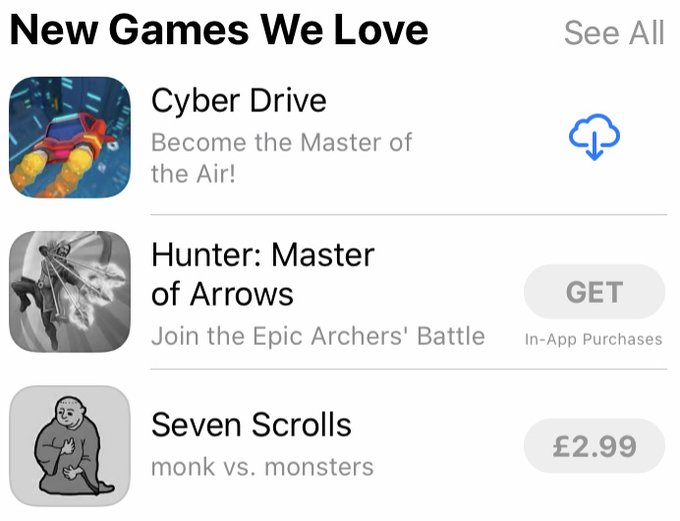Click the divider line above Seven Scrolls row
The image size is (680, 521).
[x=409, y=369]
